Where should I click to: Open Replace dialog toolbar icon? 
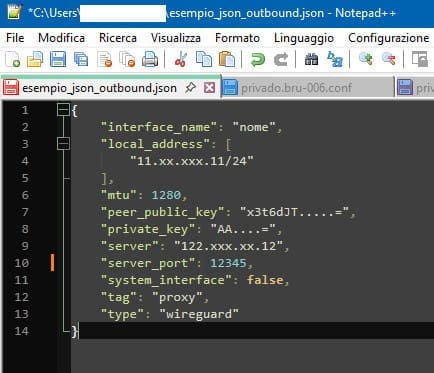(x=335, y=60)
